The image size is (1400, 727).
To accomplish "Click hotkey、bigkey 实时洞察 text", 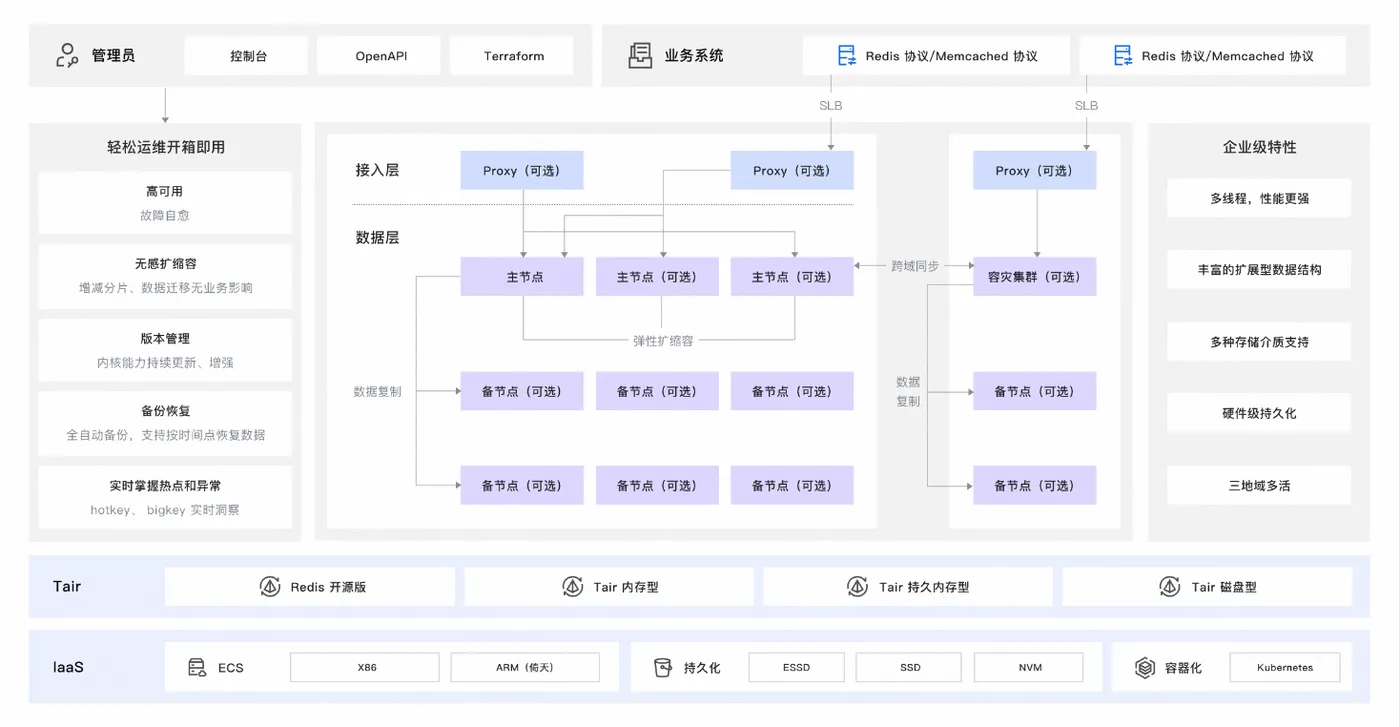I will pyautogui.click(x=165, y=510).
